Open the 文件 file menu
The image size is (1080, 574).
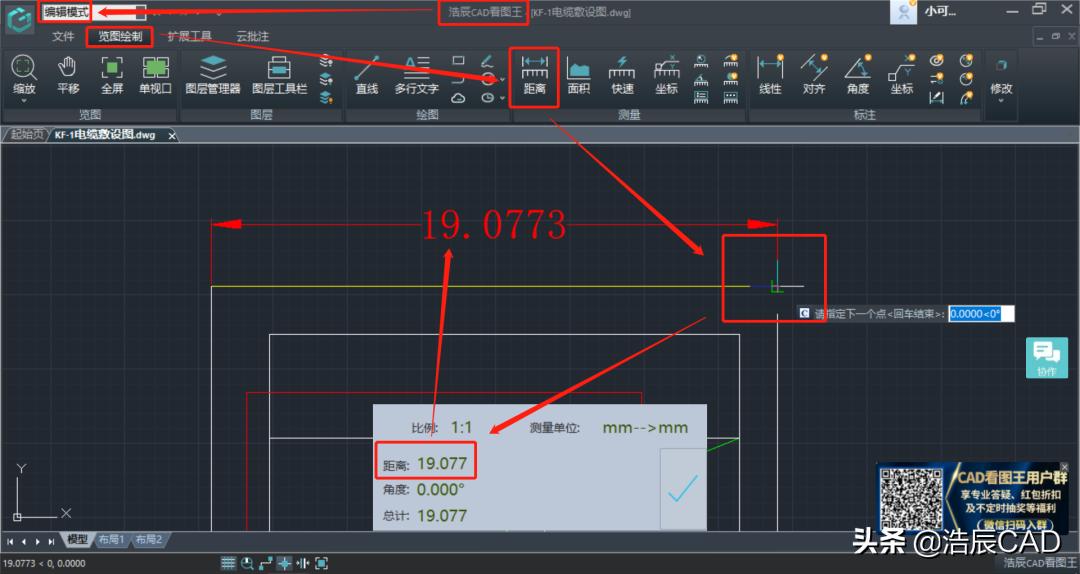(63, 36)
